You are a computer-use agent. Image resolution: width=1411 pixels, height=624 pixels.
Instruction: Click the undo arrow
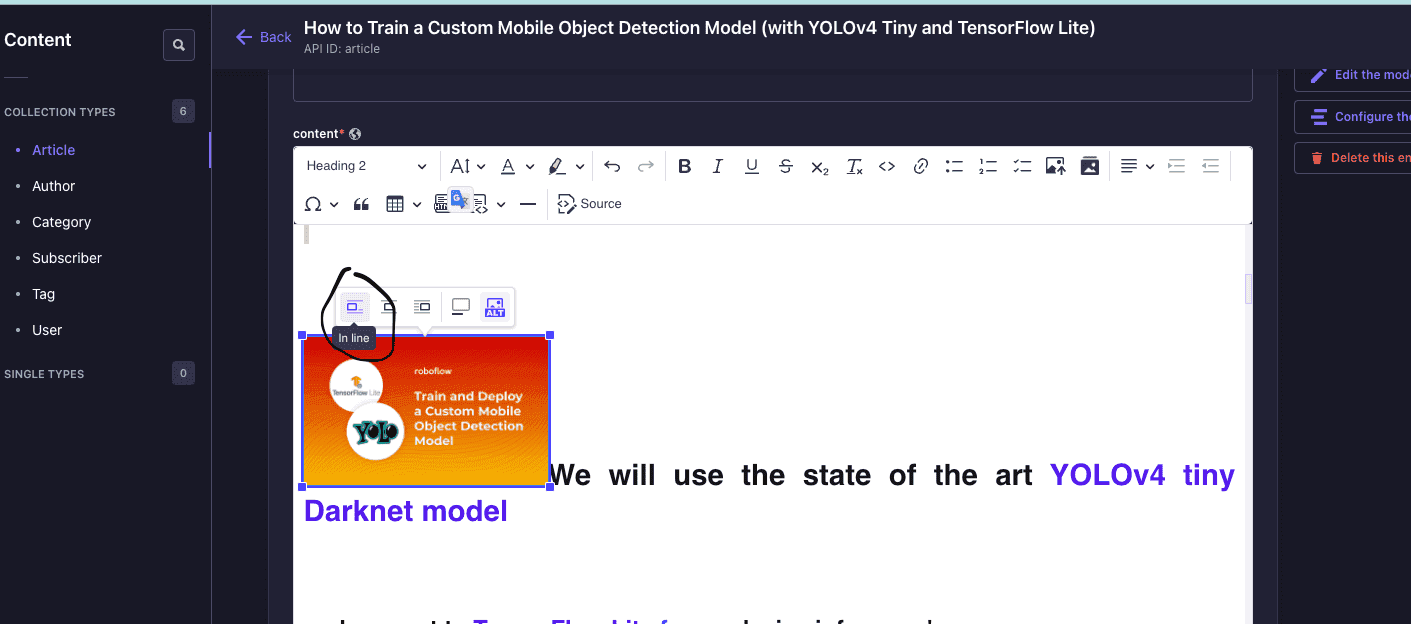(612, 166)
